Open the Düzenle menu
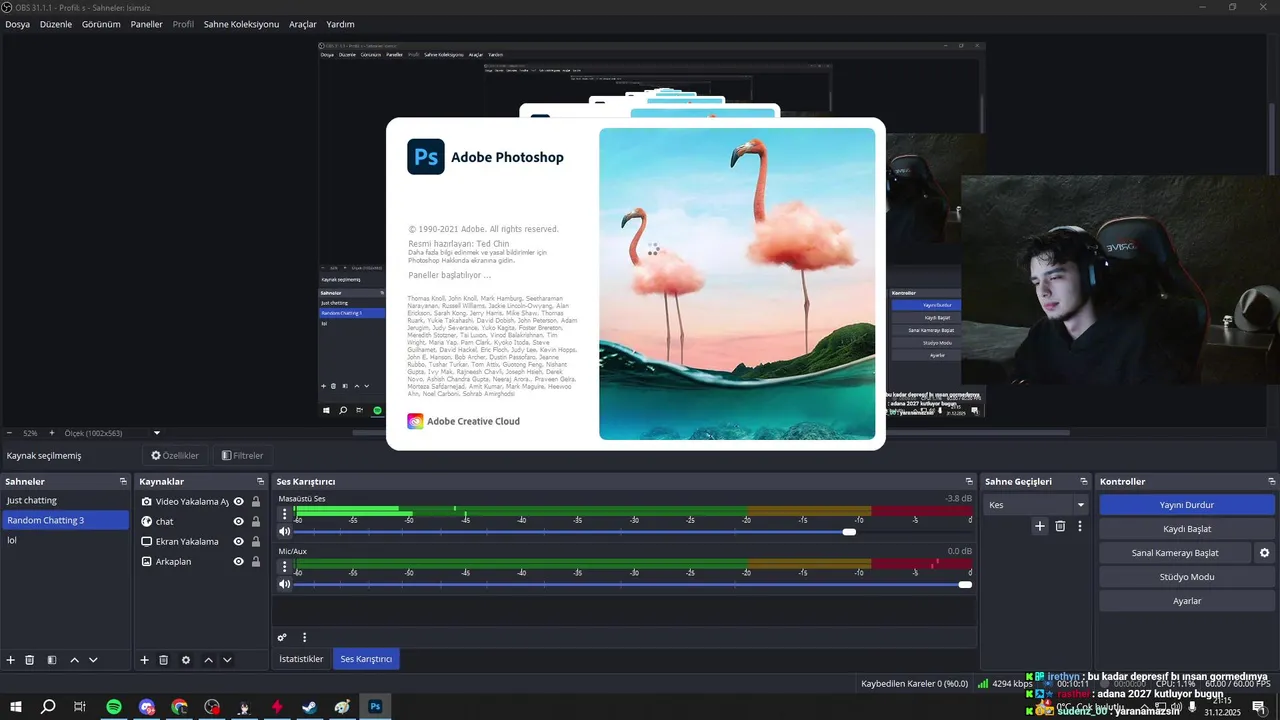Screen dimensions: 1280x720 (x=56, y=24)
